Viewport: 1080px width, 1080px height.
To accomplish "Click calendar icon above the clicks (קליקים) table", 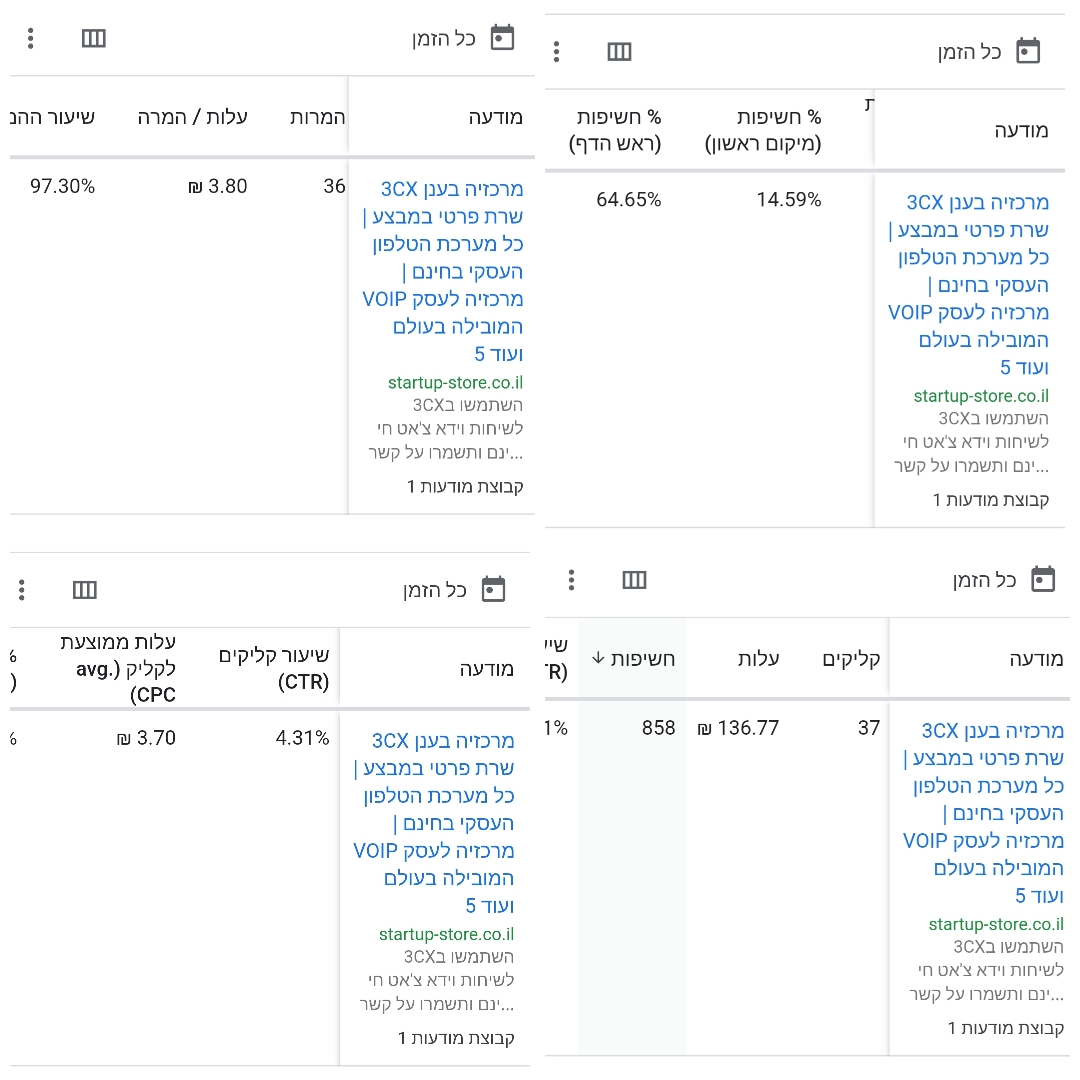I will tap(1043, 580).
